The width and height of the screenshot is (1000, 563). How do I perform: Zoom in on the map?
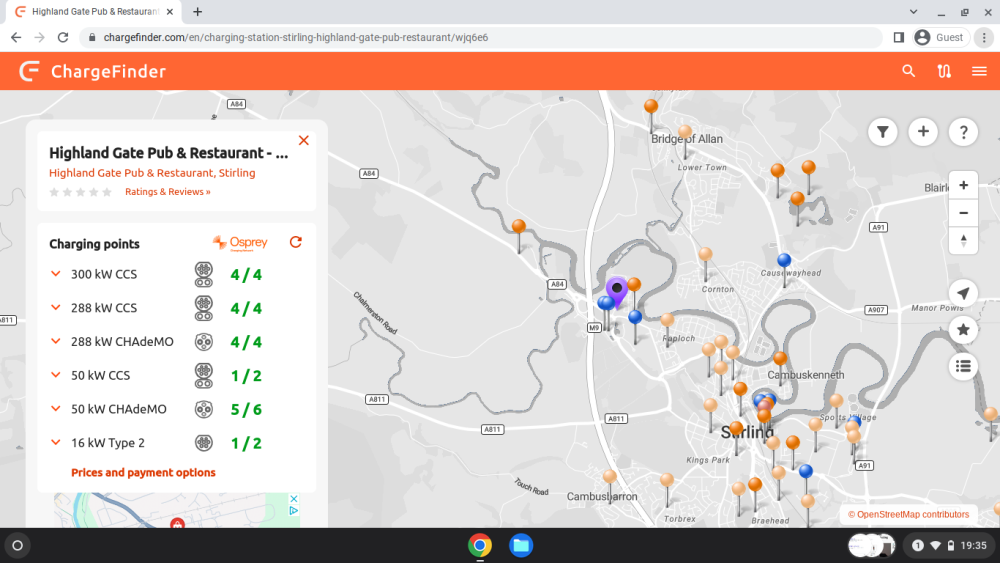(963, 186)
